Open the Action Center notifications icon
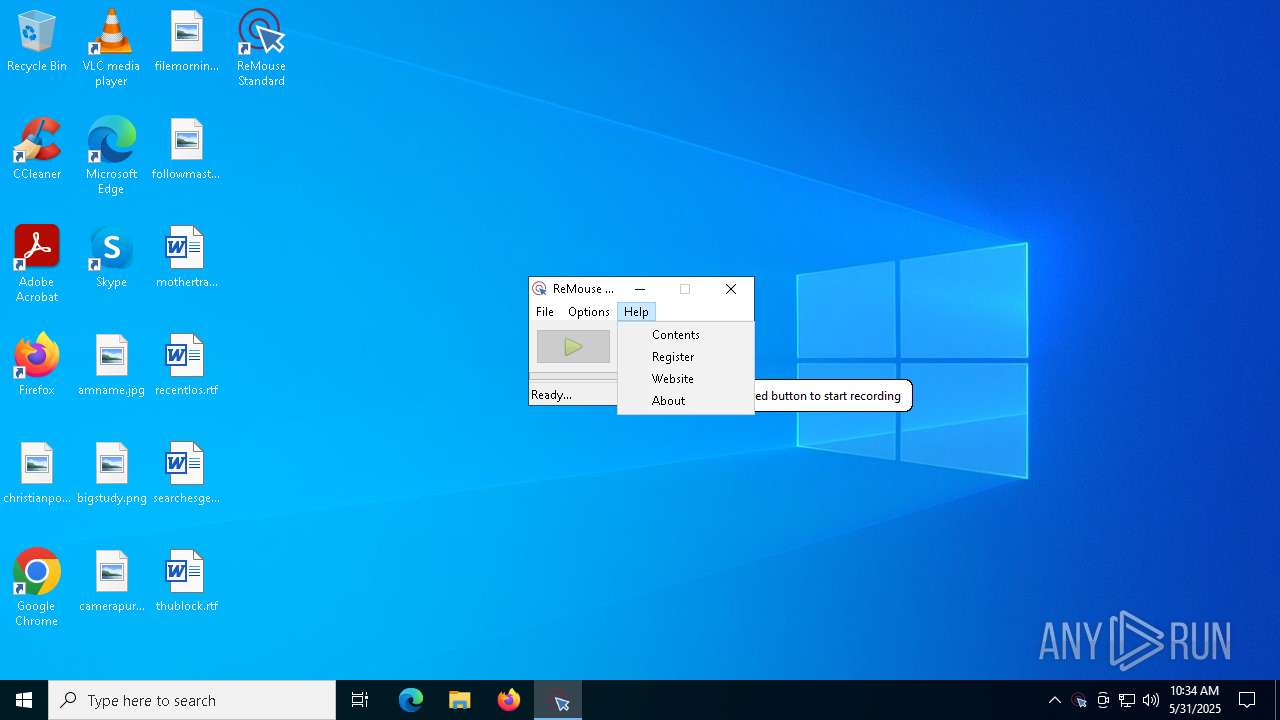Viewport: 1280px width, 720px height. tap(1247, 700)
